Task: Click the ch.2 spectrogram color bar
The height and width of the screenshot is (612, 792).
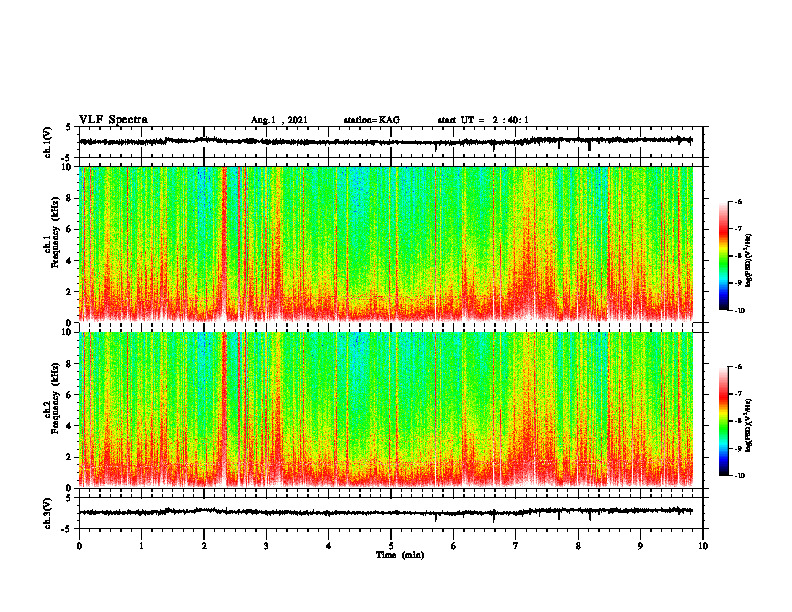Action: click(723, 421)
